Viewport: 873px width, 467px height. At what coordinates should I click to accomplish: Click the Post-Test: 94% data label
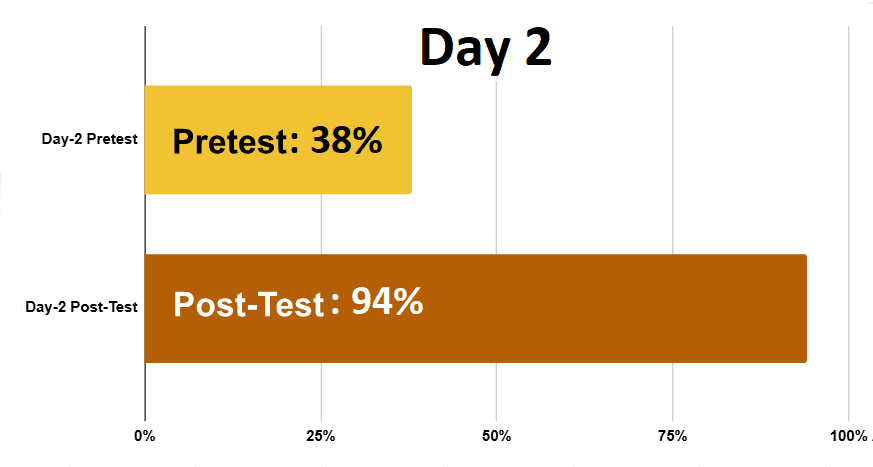pos(298,303)
